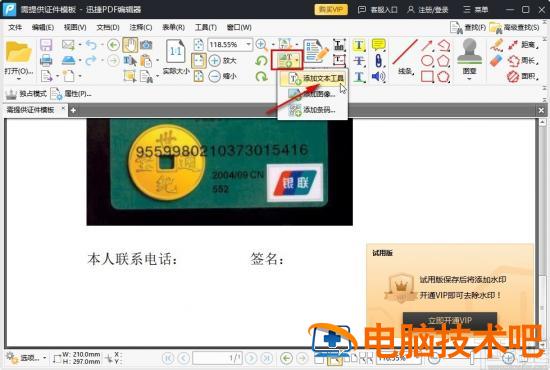The width and height of the screenshot is (550, 370).
Task: Open the 注释(C) menu
Action: pyautogui.click(x=141, y=27)
